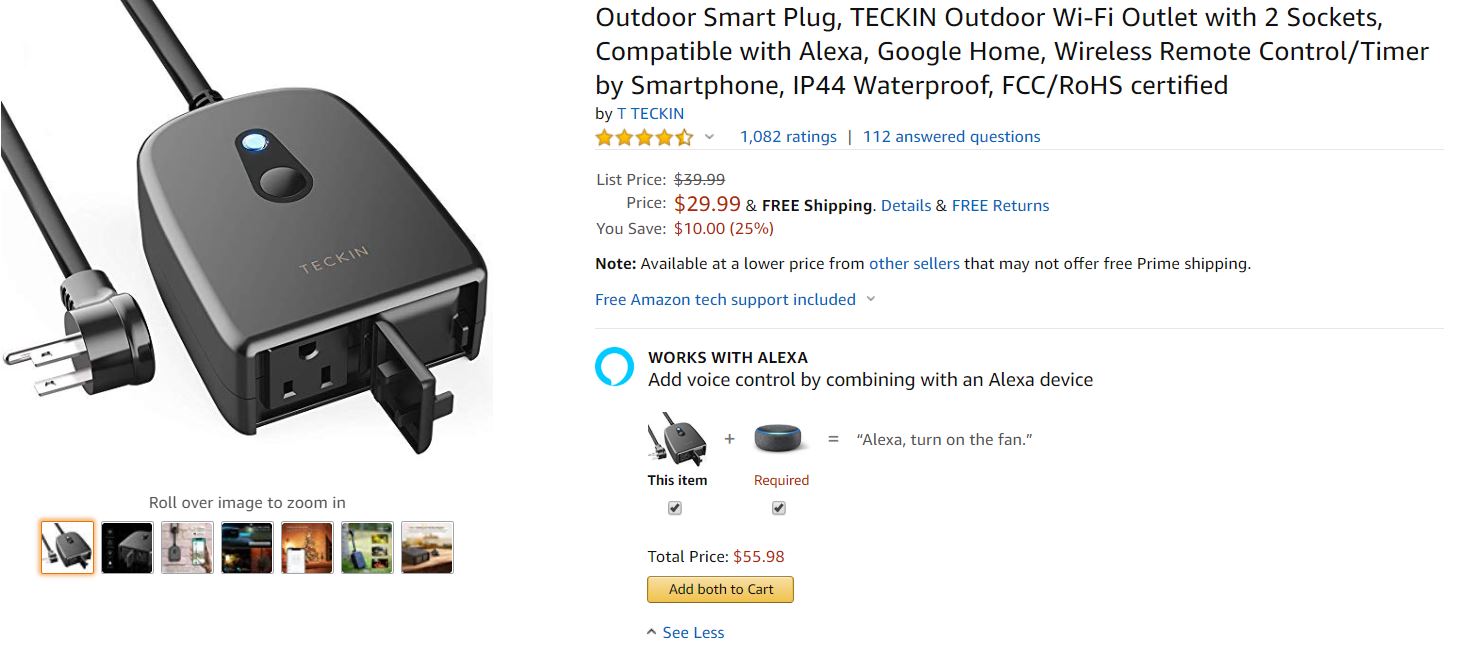Click the T TECKIN brand link

click(x=650, y=114)
